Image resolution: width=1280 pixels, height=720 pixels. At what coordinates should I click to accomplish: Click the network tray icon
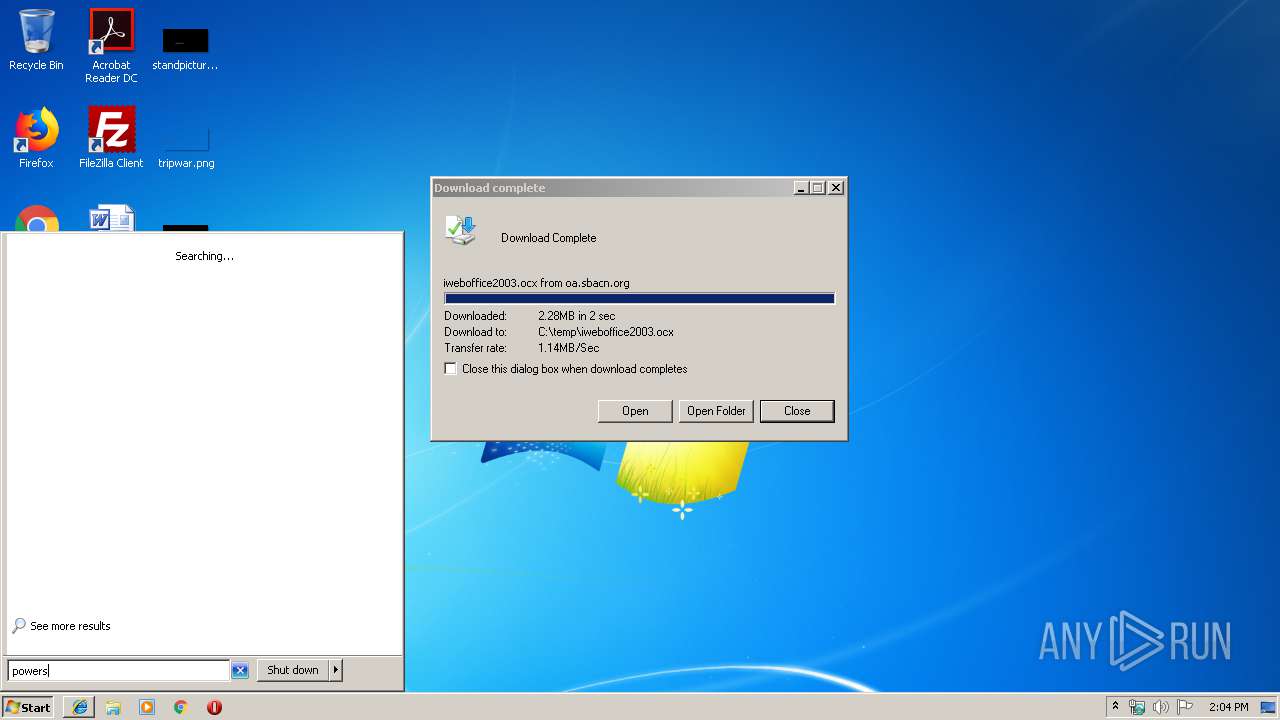click(1137, 707)
